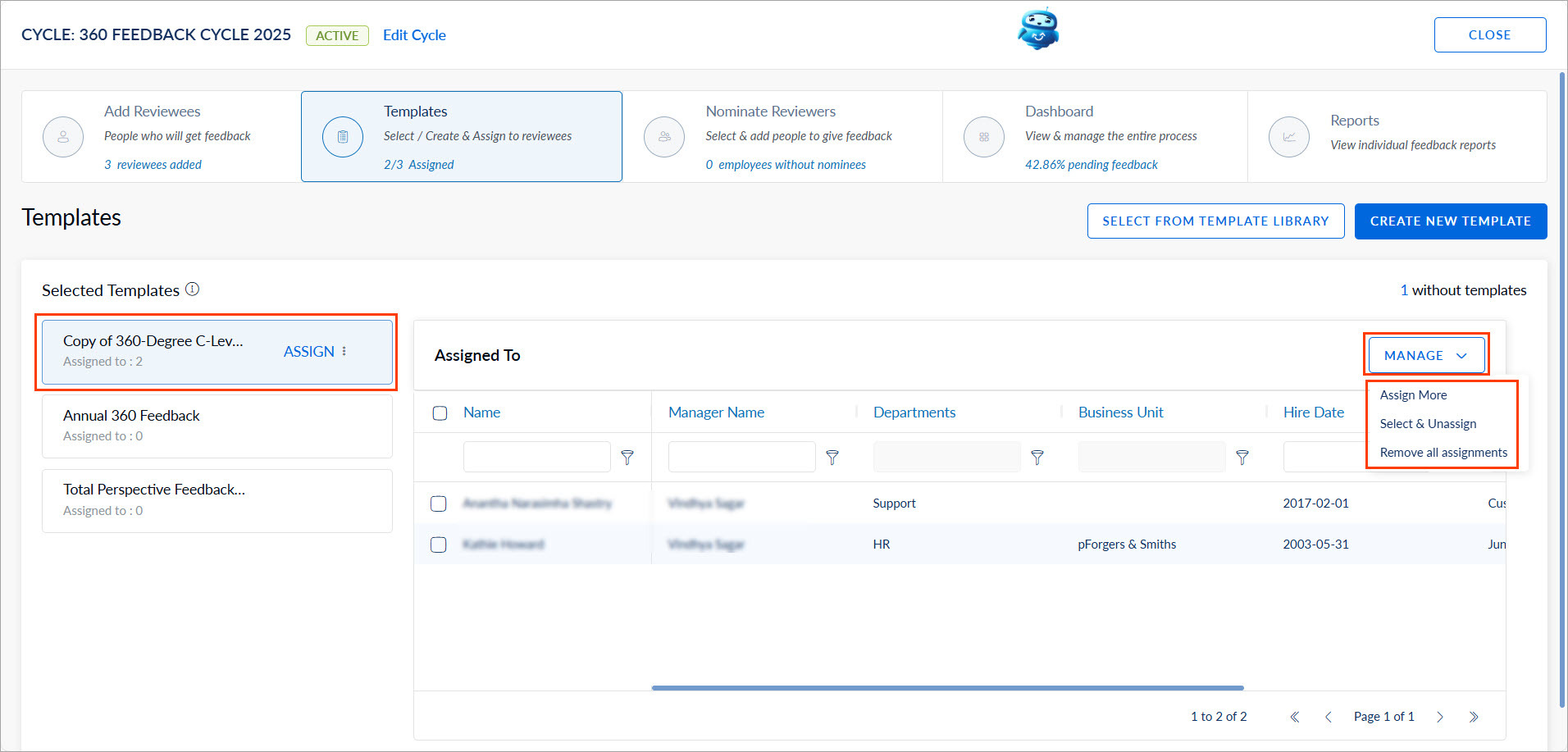Go to the next page arrow
The height and width of the screenshot is (752, 1568).
click(x=1440, y=717)
